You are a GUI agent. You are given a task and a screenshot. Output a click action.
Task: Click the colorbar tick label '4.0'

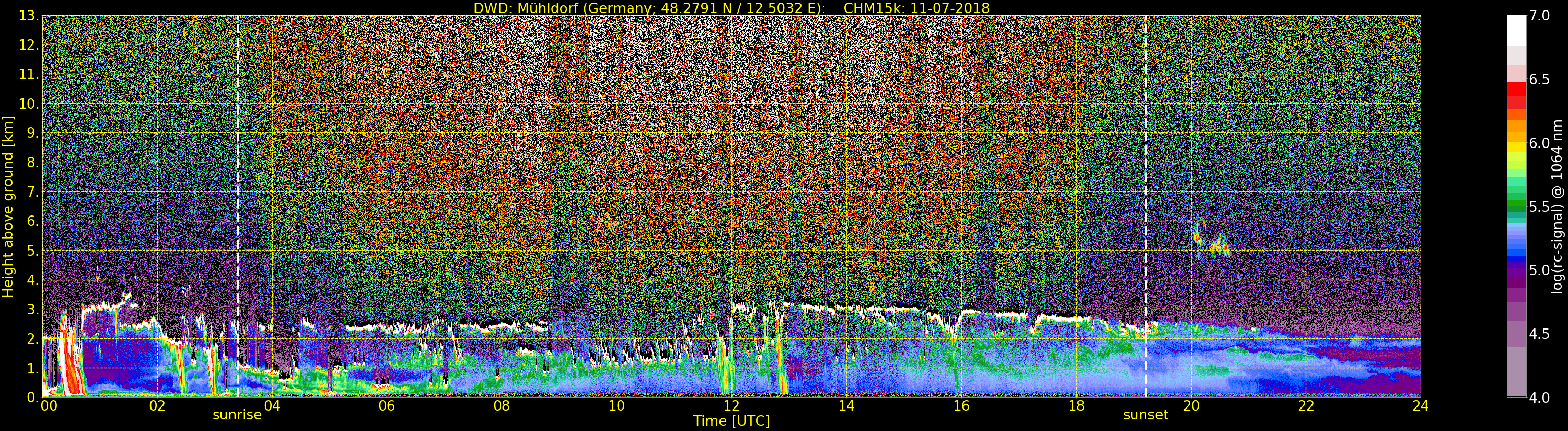pyautogui.click(x=1539, y=398)
